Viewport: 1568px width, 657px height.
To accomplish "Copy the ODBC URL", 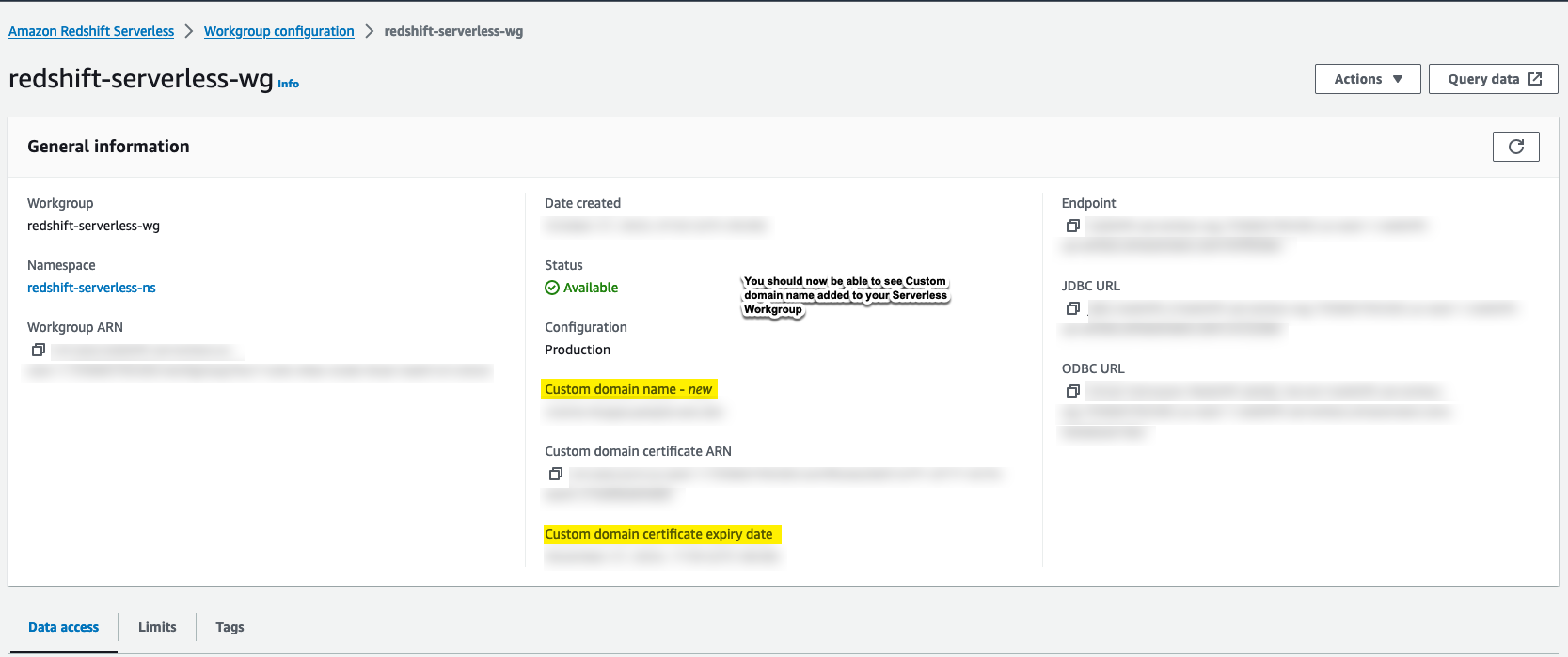I will tap(1072, 391).
